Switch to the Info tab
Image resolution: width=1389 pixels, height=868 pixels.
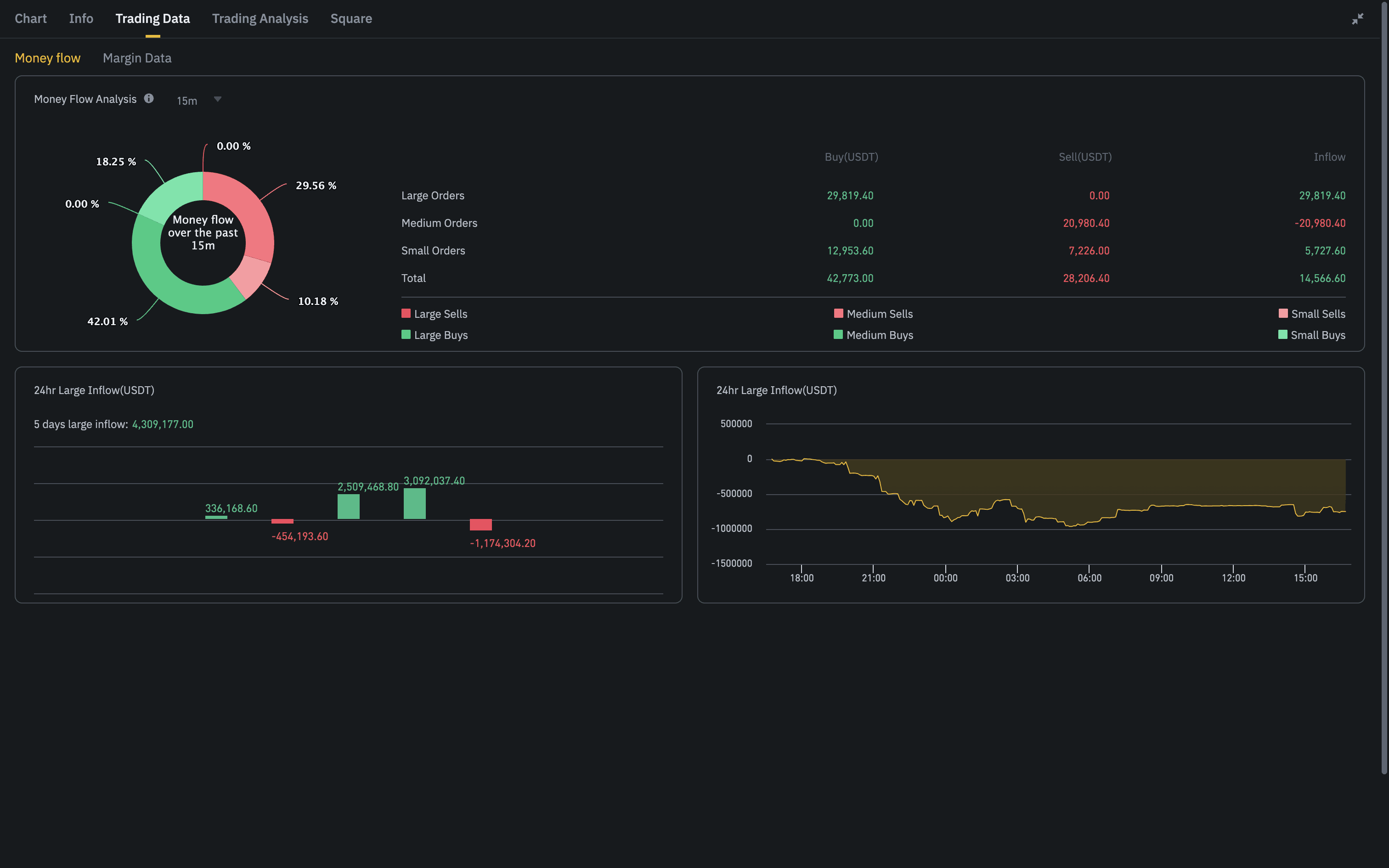coord(80,18)
